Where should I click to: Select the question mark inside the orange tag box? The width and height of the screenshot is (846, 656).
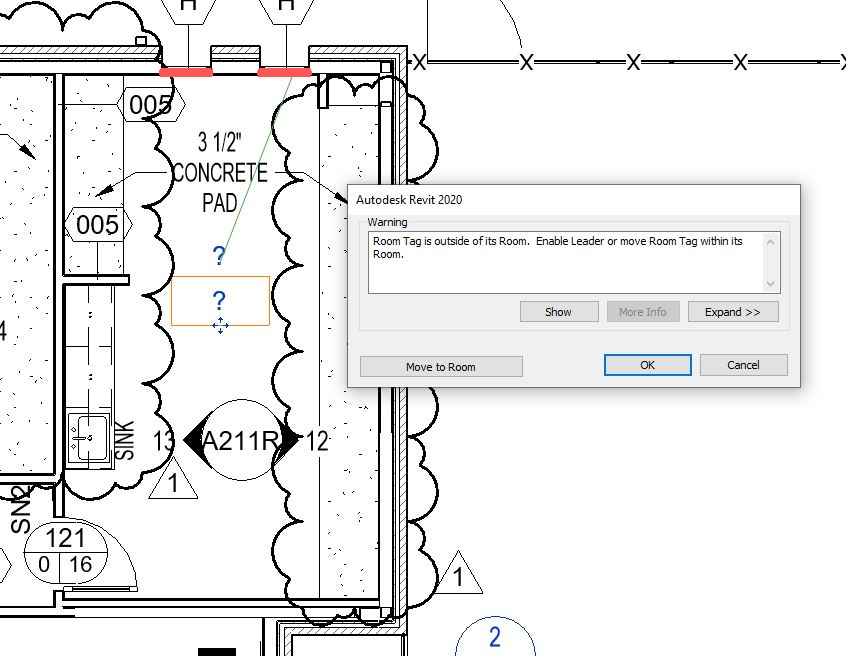coord(219,300)
